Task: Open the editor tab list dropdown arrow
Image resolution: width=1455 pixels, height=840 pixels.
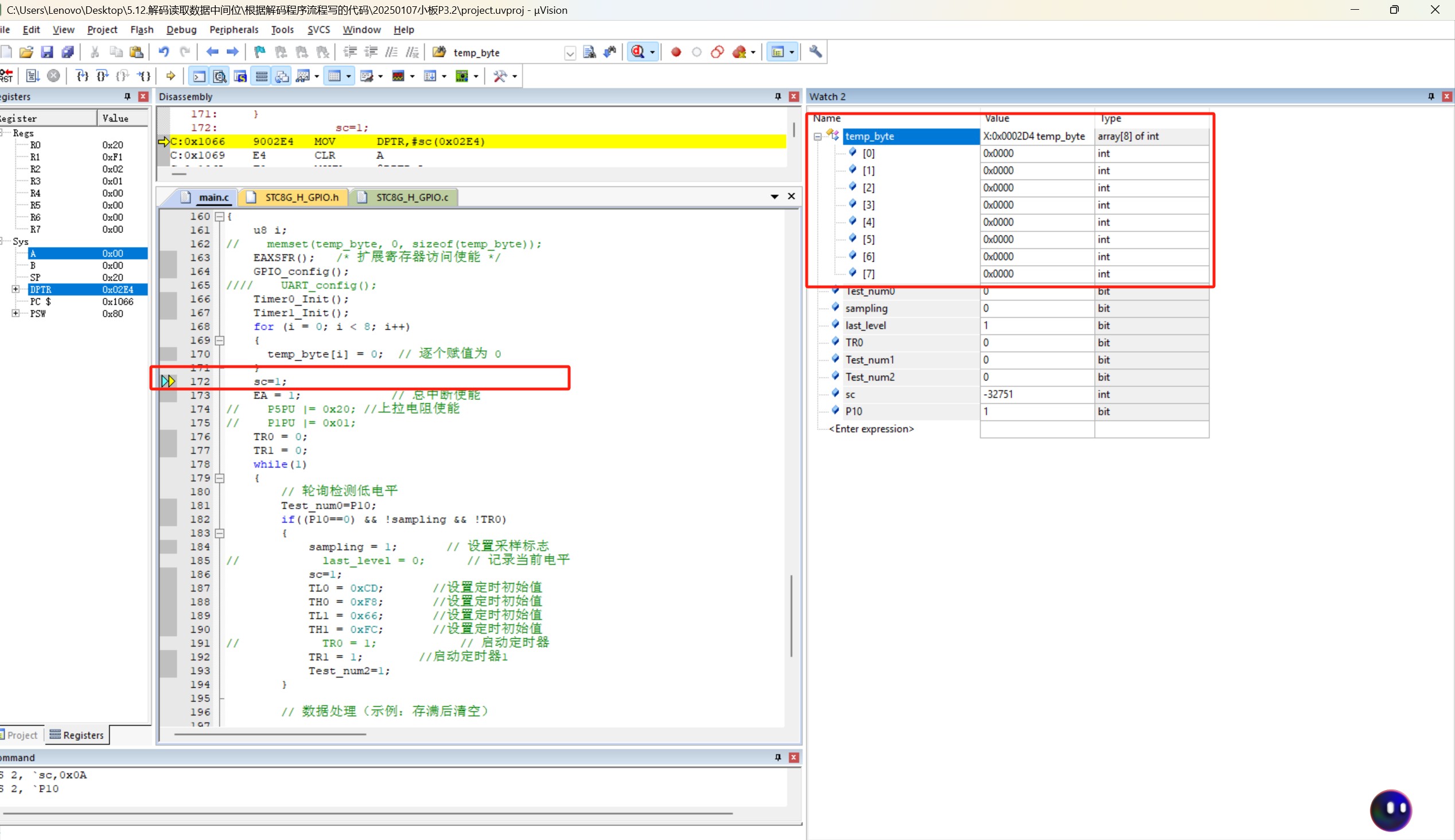Action: point(775,197)
